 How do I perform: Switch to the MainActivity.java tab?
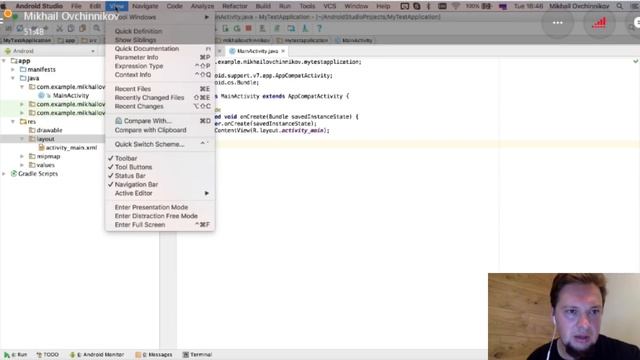pyautogui.click(x=257, y=51)
